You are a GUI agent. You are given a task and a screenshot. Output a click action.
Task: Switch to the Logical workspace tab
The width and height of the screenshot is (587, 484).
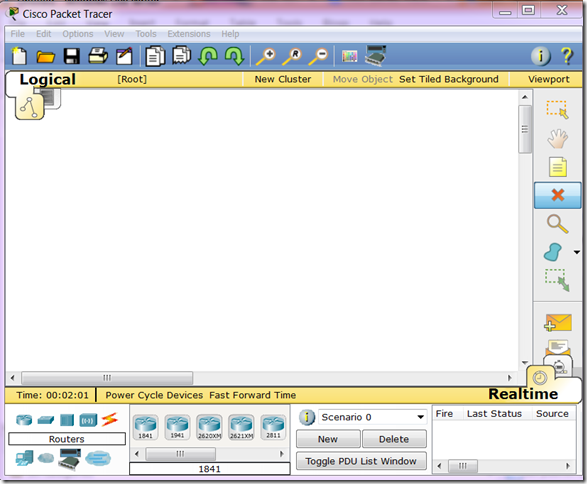48,79
